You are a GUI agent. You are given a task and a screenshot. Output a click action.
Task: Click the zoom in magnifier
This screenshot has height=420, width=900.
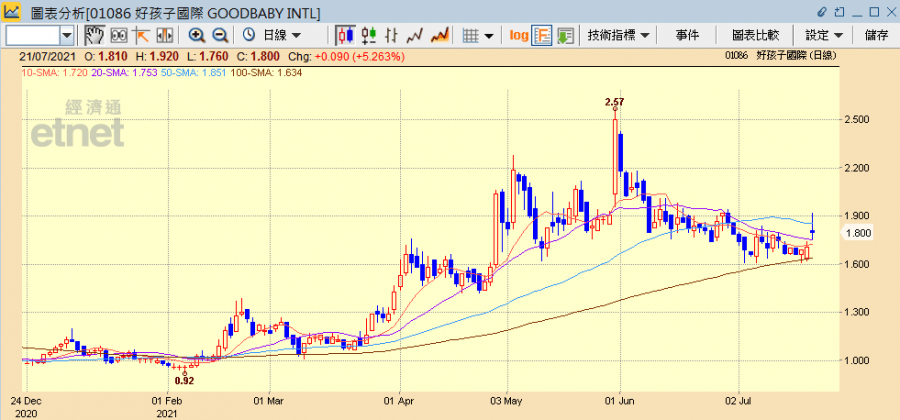point(197,35)
